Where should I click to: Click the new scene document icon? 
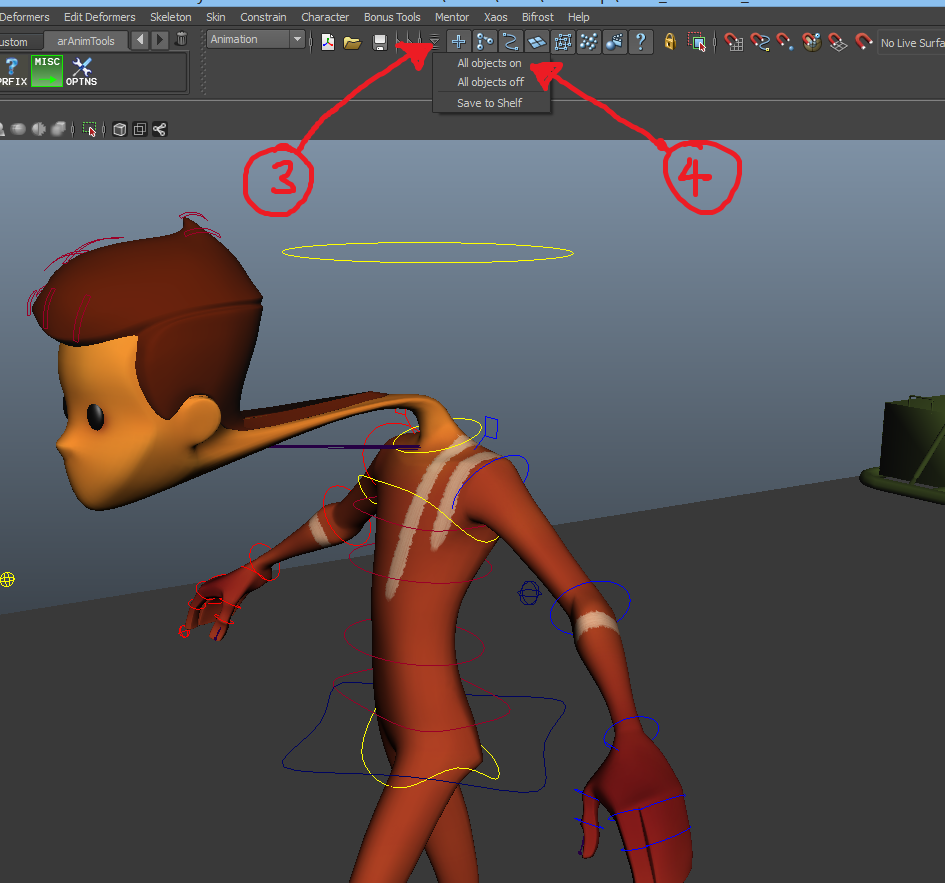(x=326, y=42)
